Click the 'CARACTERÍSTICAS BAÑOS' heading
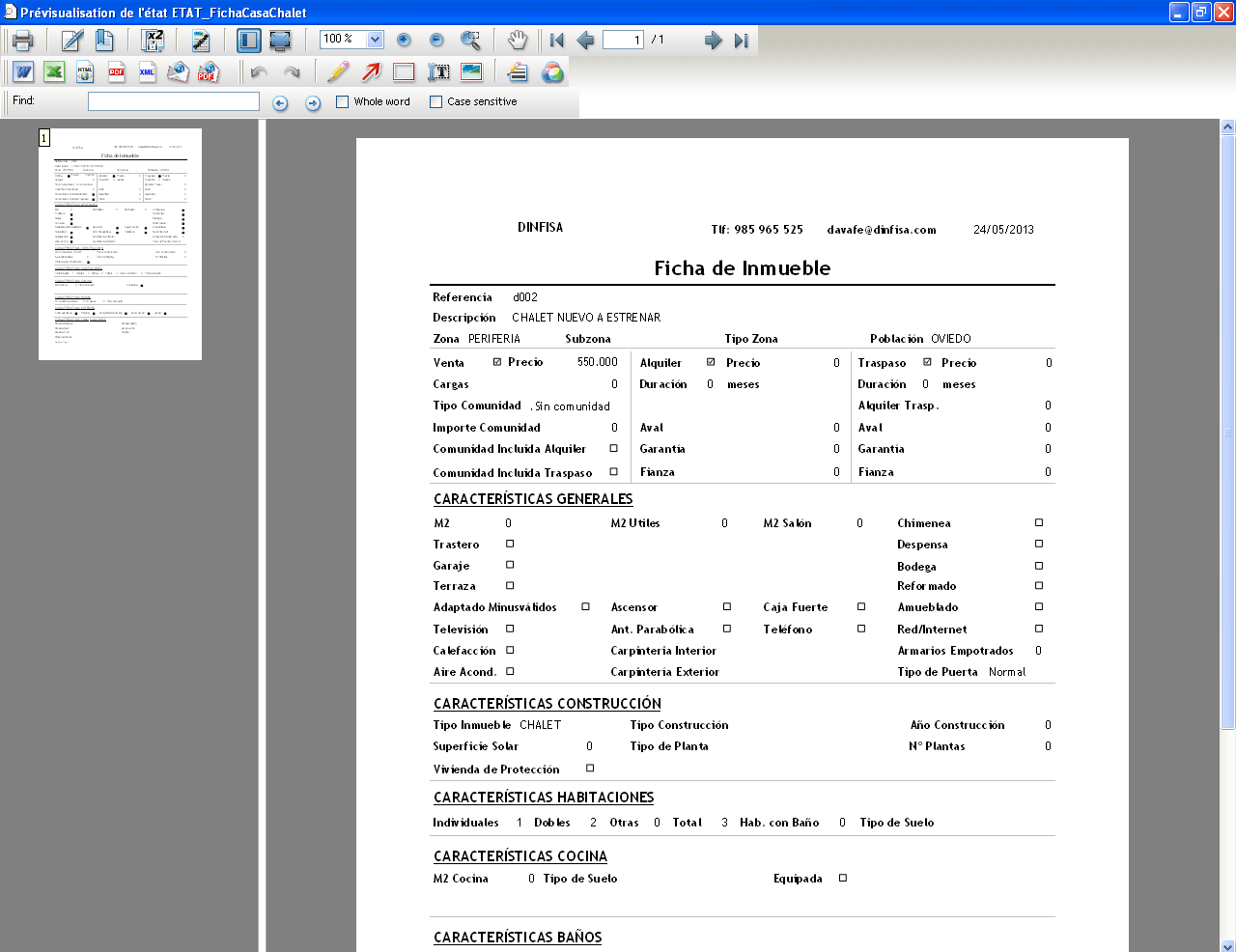The width and height of the screenshot is (1236, 952). 518,938
